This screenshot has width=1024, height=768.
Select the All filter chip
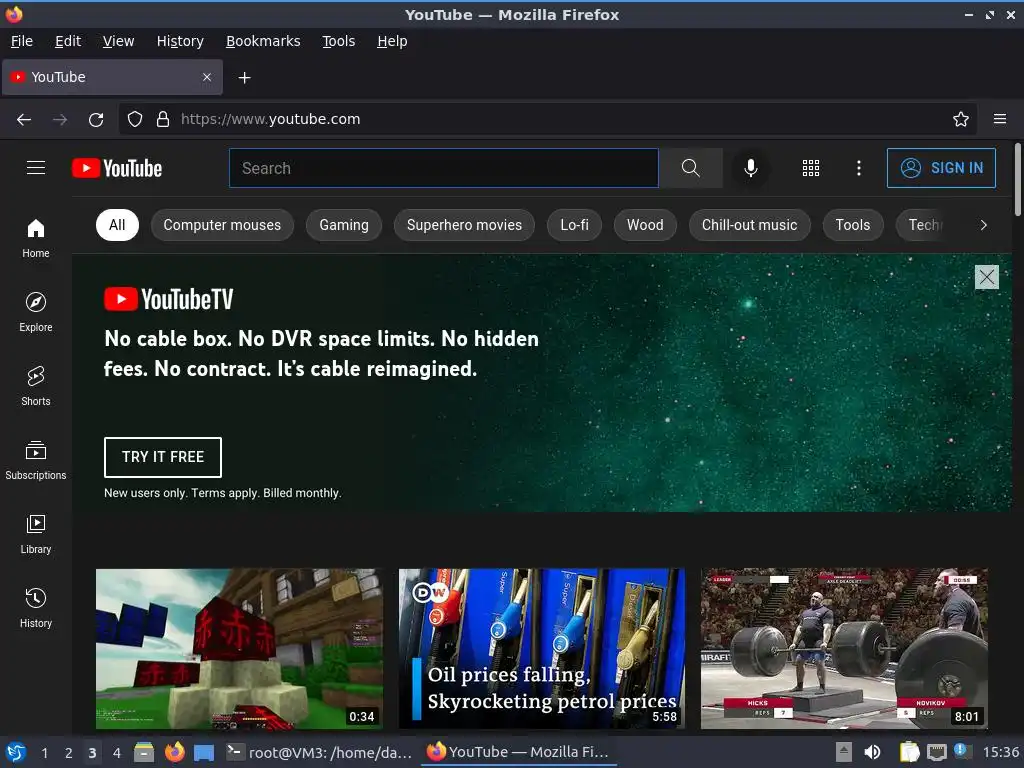click(x=117, y=225)
